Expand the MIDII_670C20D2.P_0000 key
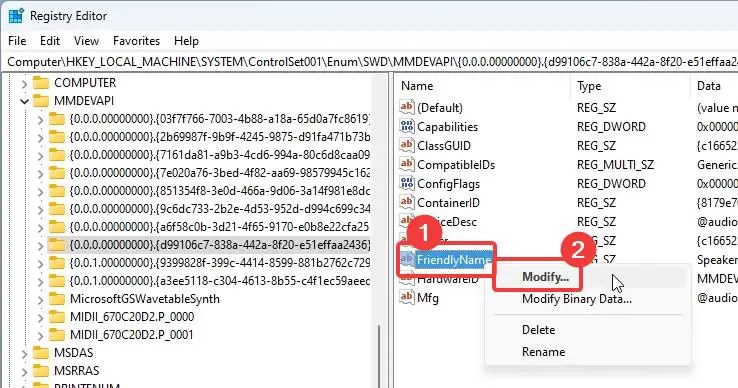The image size is (738, 388). click(x=40, y=317)
